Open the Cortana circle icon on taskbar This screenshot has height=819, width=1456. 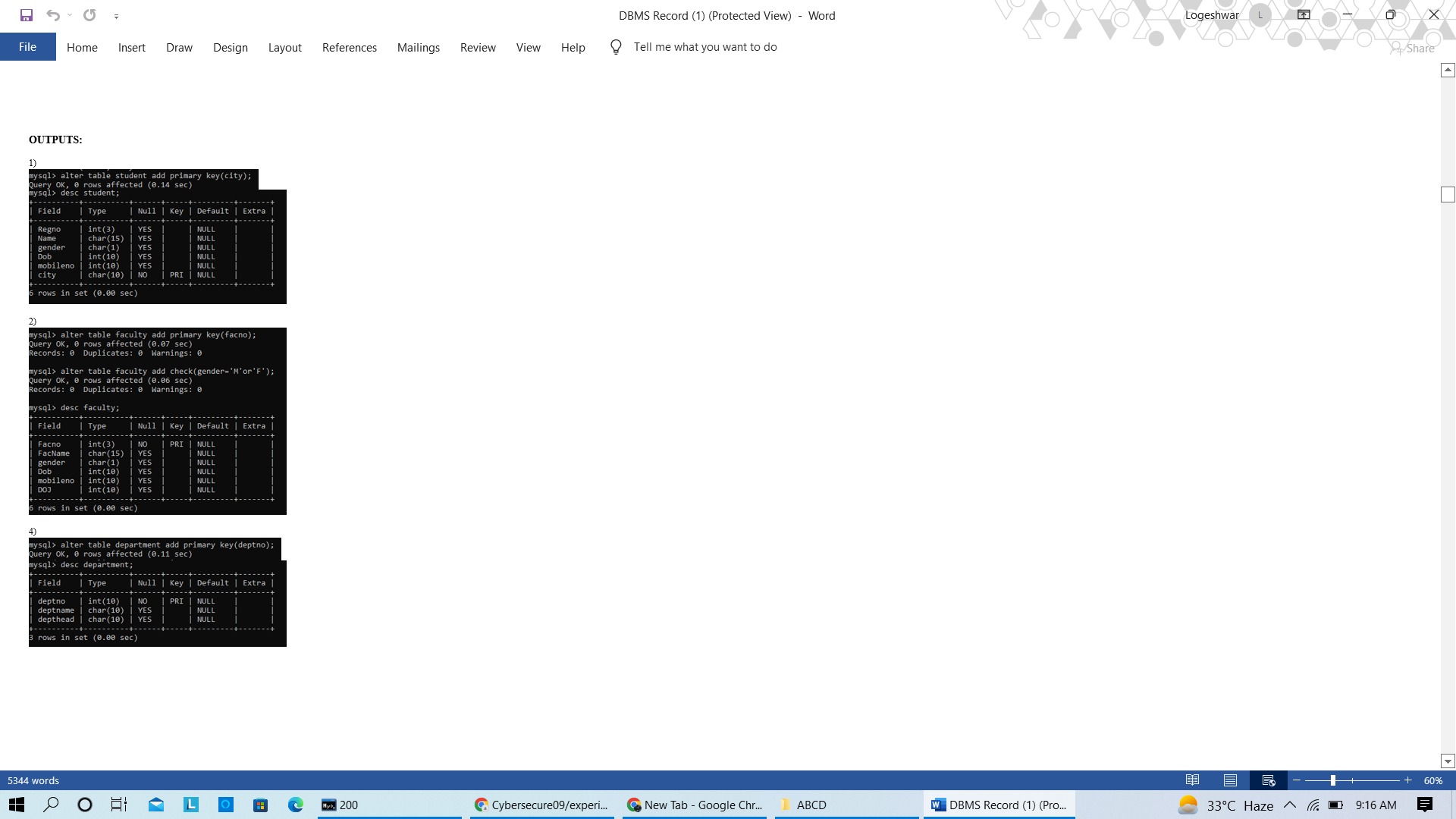[x=85, y=805]
